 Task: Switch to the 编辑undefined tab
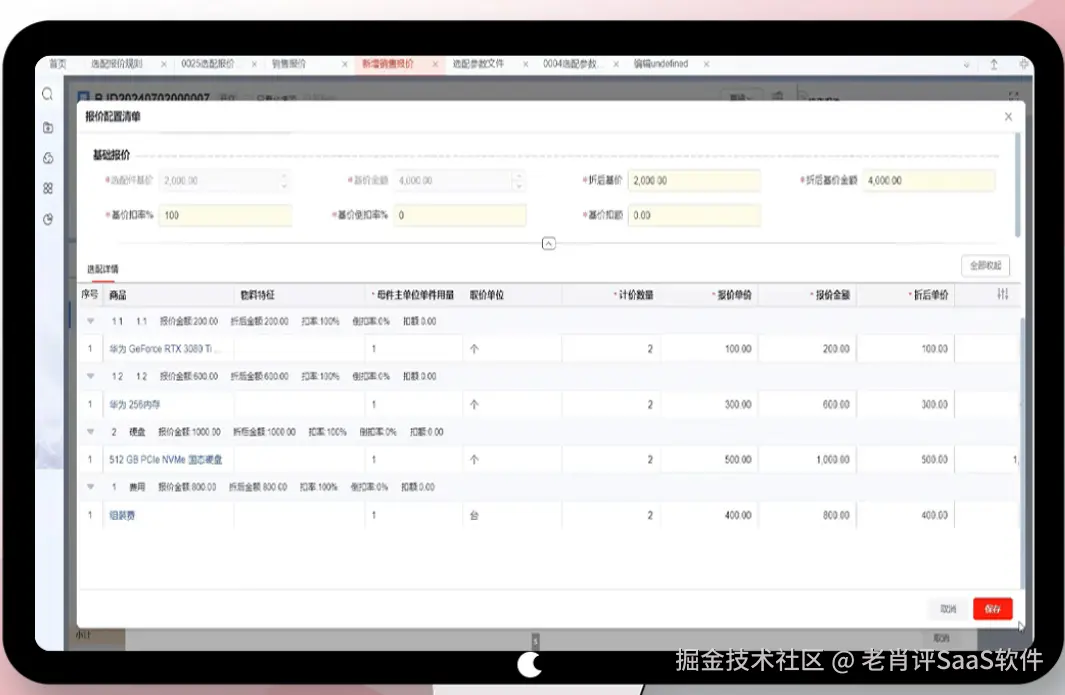click(x=661, y=64)
